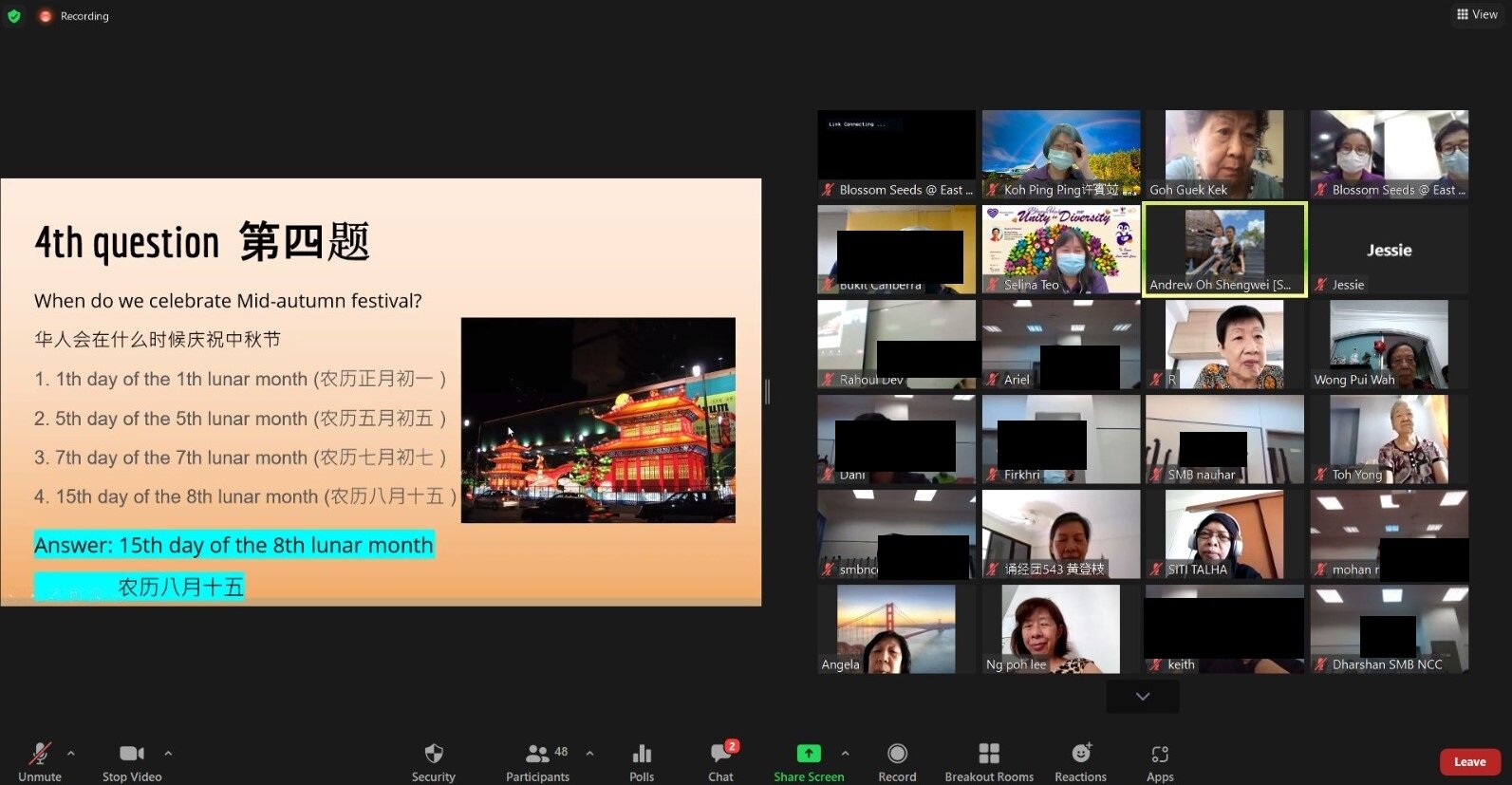
Task: Select the Jessie name tile
Action: (1390, 250)
